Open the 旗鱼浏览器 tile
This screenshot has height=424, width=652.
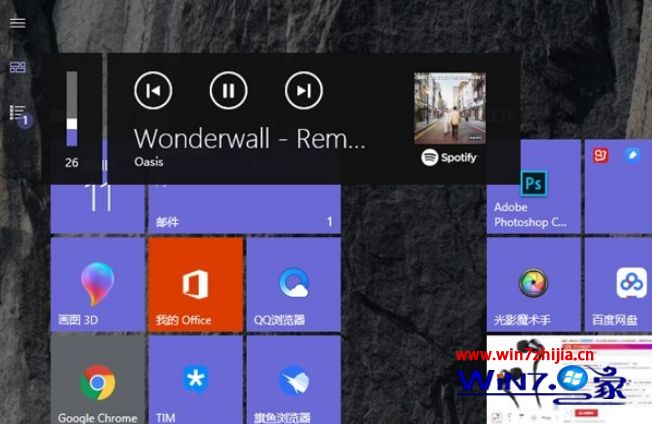pyautogui.click(x=294, y=380)
